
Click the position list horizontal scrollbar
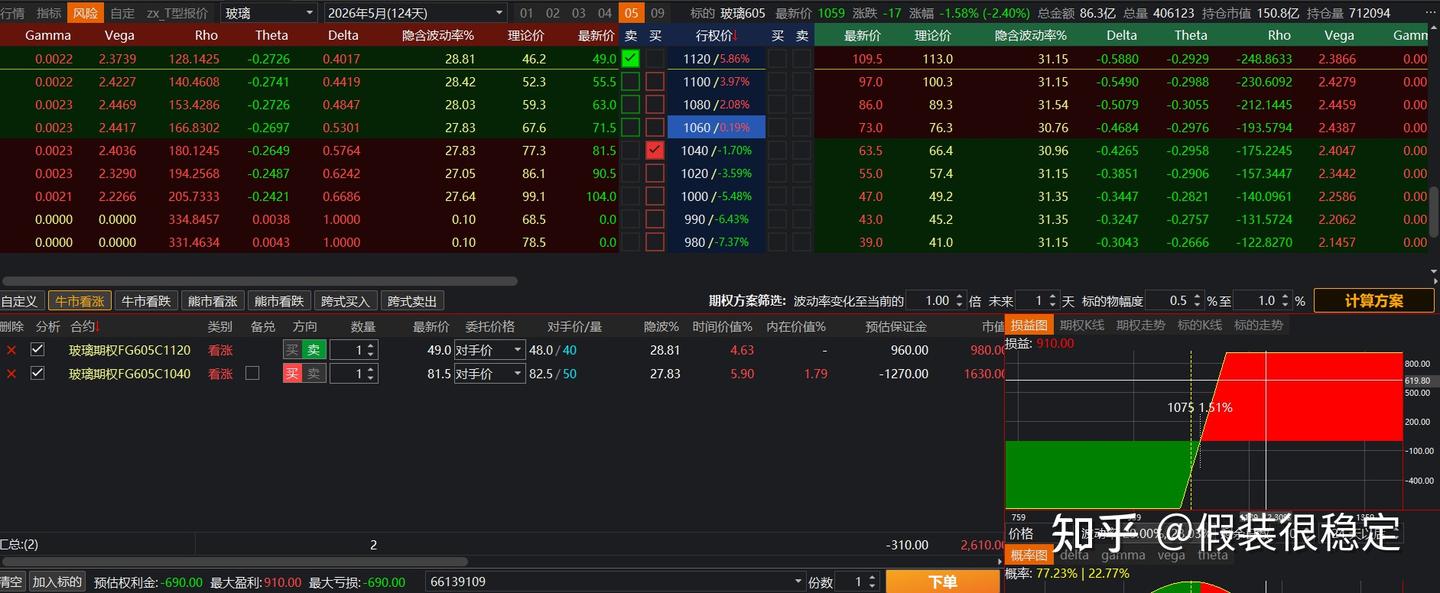coord(234,562)
